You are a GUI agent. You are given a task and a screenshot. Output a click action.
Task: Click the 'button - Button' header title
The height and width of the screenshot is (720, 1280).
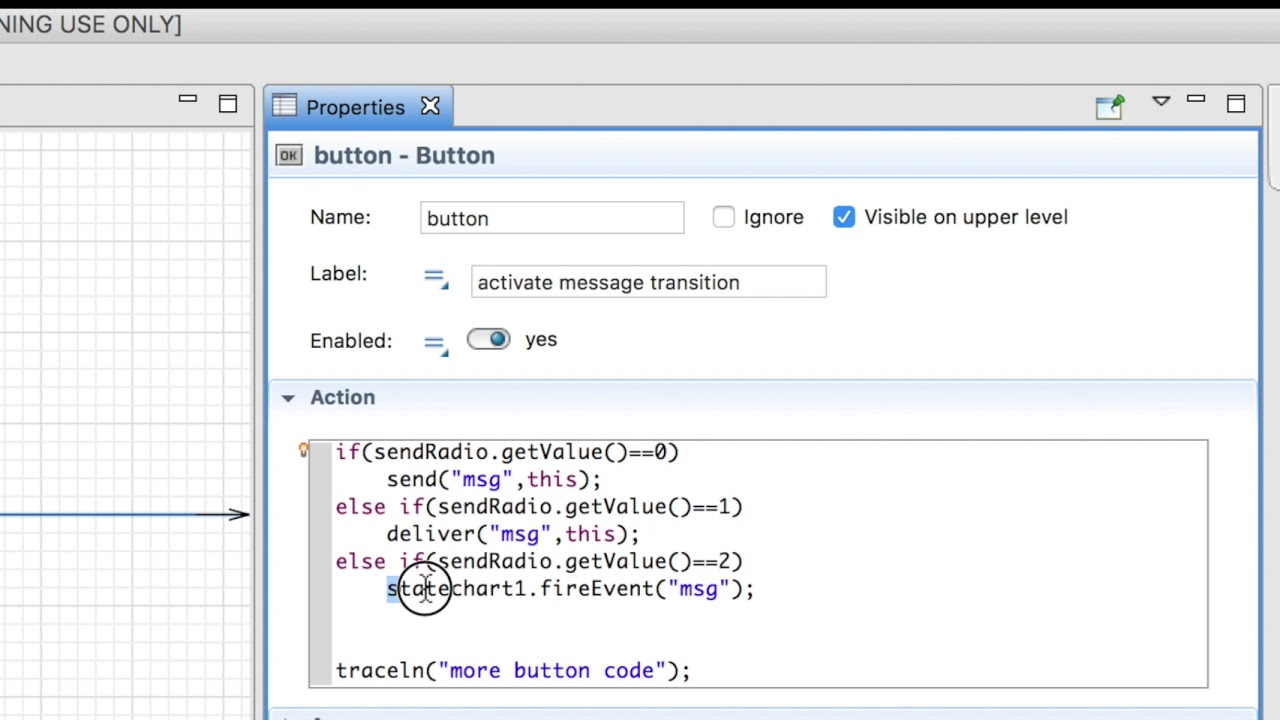point(404,155)
